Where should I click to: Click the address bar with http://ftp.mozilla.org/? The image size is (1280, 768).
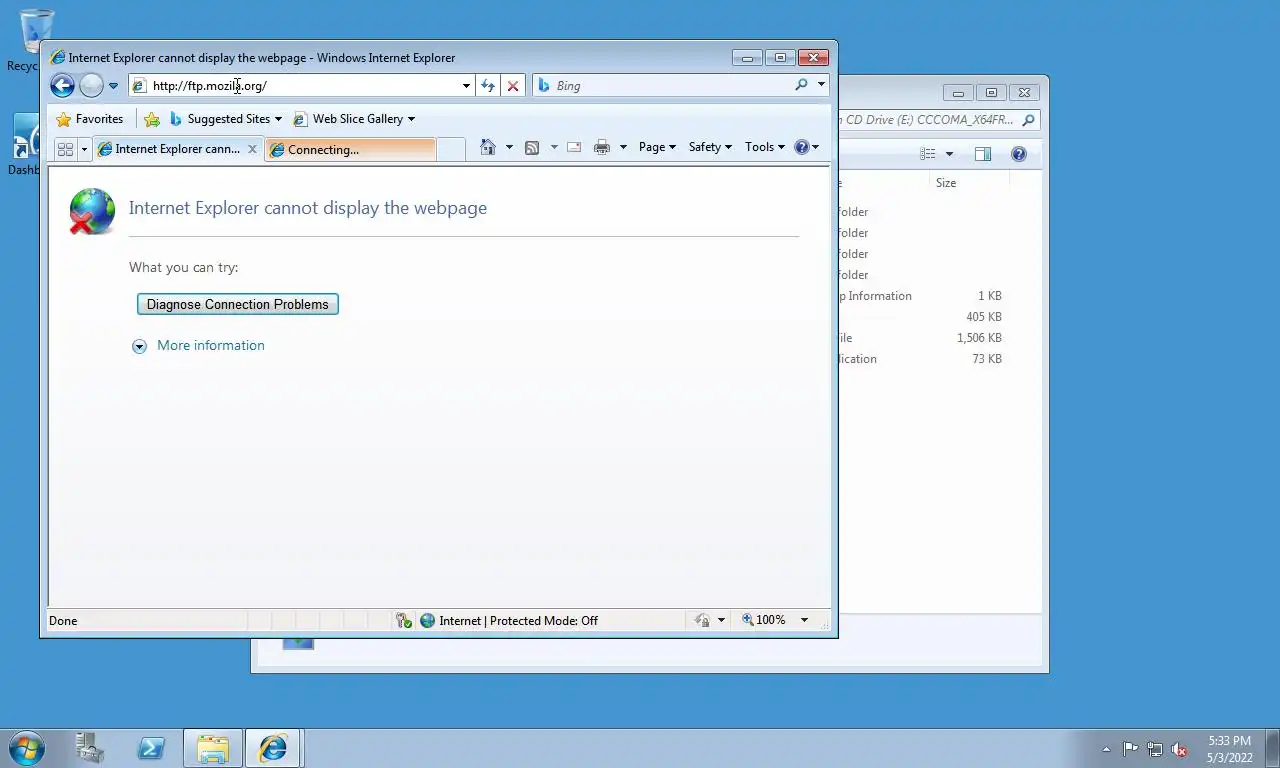pyautogui.click(x=300, y=86)
